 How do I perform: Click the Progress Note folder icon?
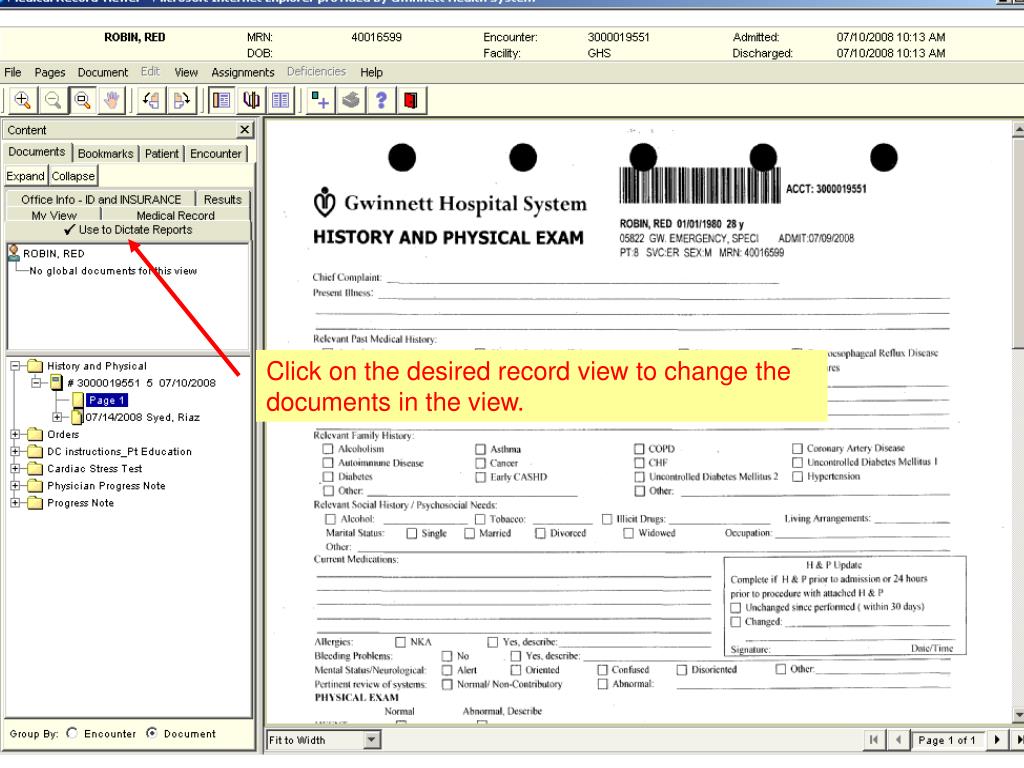(35, 503)
